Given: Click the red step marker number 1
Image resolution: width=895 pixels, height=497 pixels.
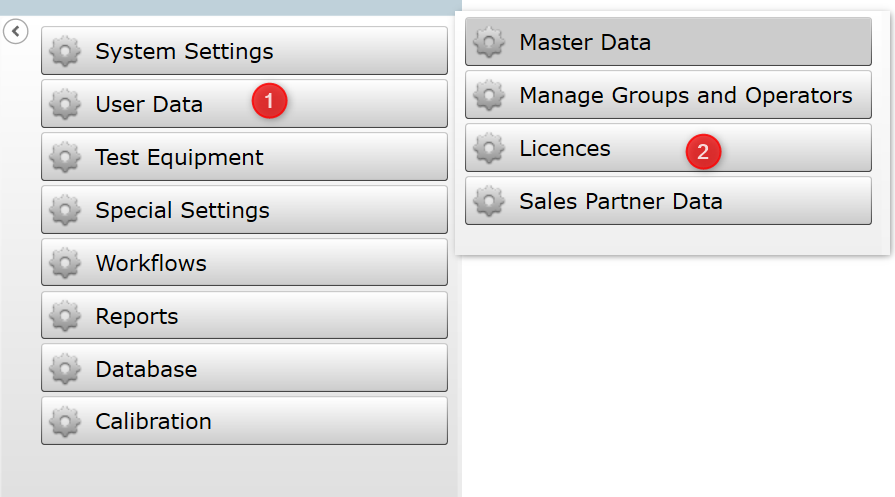Looking at the screenshot, I should pyautogui.click(x=269, y=101).
